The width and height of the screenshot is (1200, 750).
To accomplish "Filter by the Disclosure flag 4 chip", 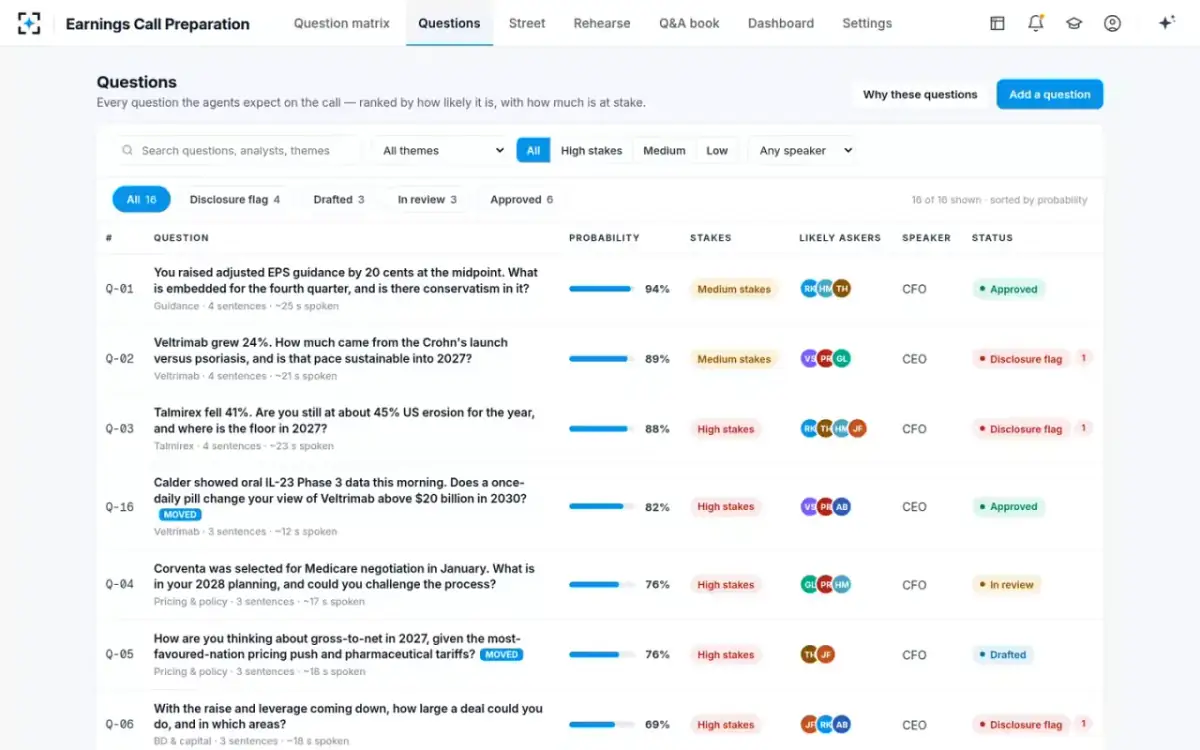I will coord(235,199).
